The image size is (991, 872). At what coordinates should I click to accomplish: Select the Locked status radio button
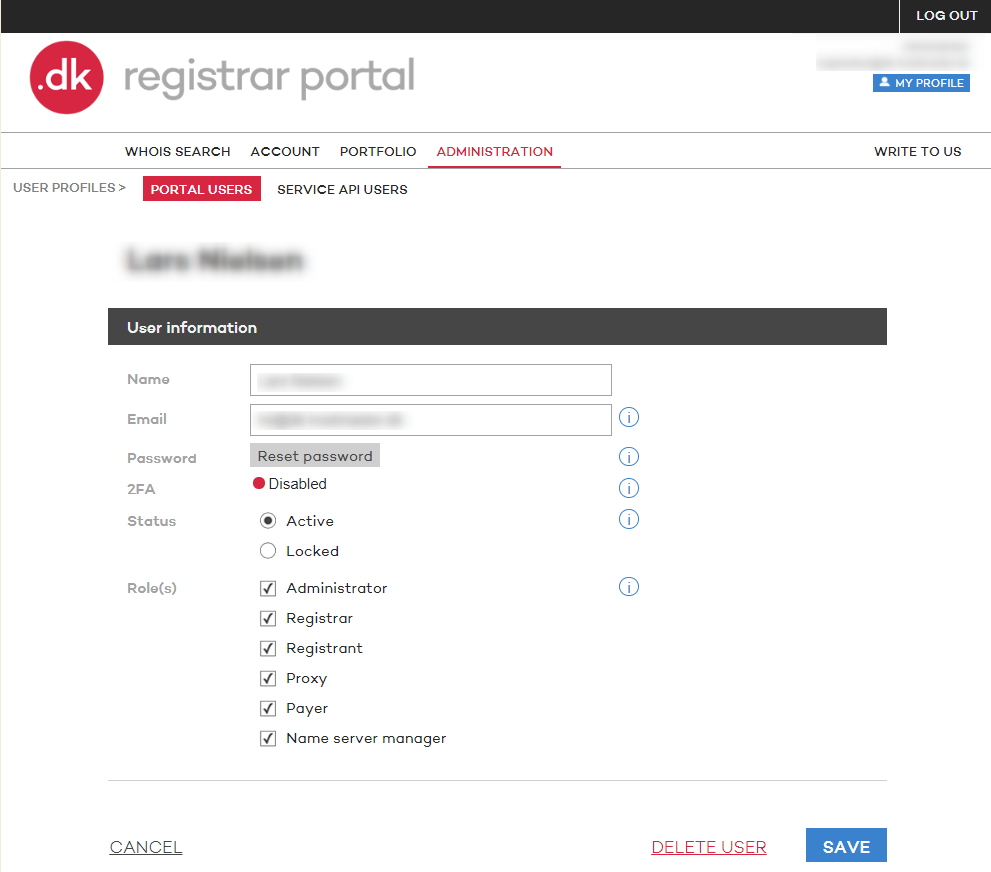pyautogui.click(x=267, y=550)
